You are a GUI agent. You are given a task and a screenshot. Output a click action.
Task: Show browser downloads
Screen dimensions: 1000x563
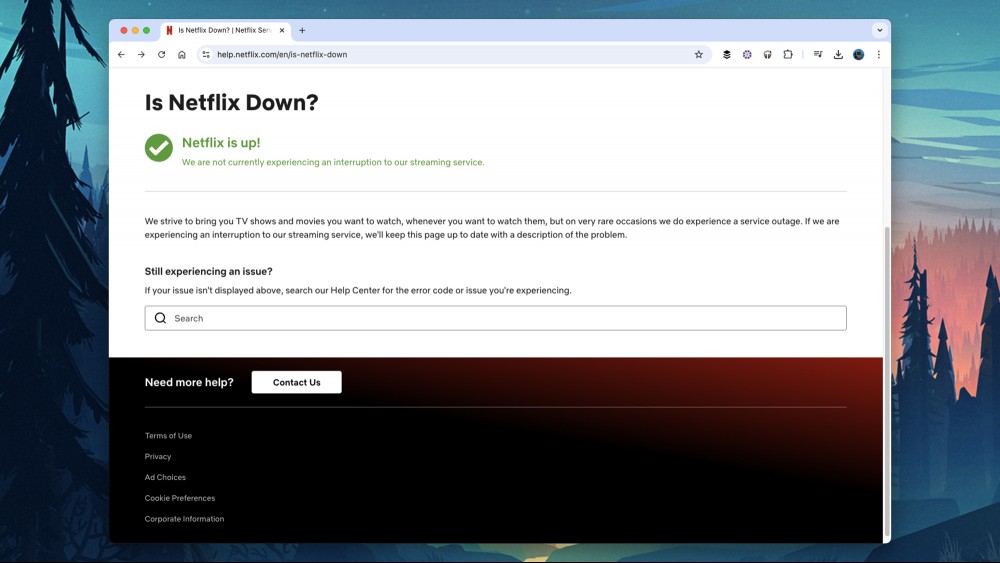pyautogui.click(x=838, y=55)
